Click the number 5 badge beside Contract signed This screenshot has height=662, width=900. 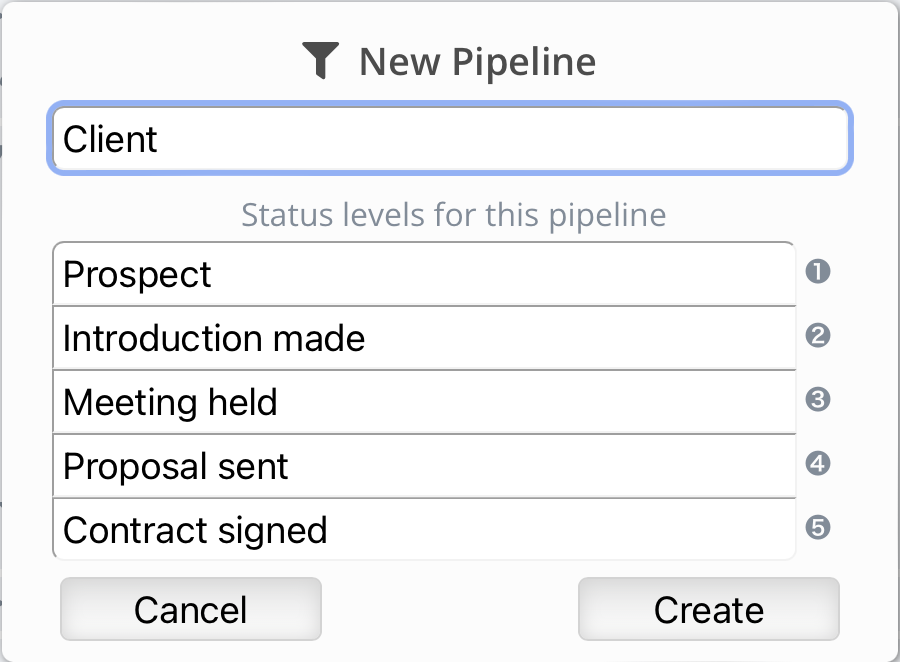click(x=818, y=528)
